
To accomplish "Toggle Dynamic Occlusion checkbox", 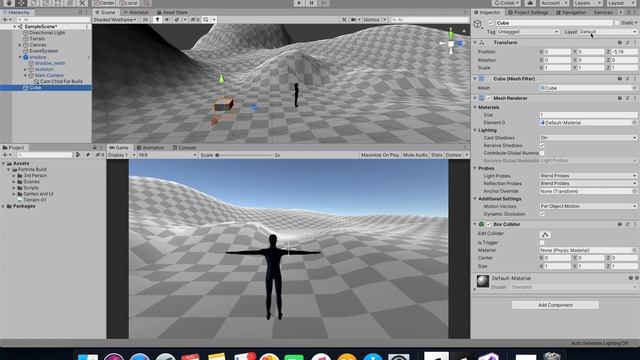I will pyautogui.click(x=542, y=214).
